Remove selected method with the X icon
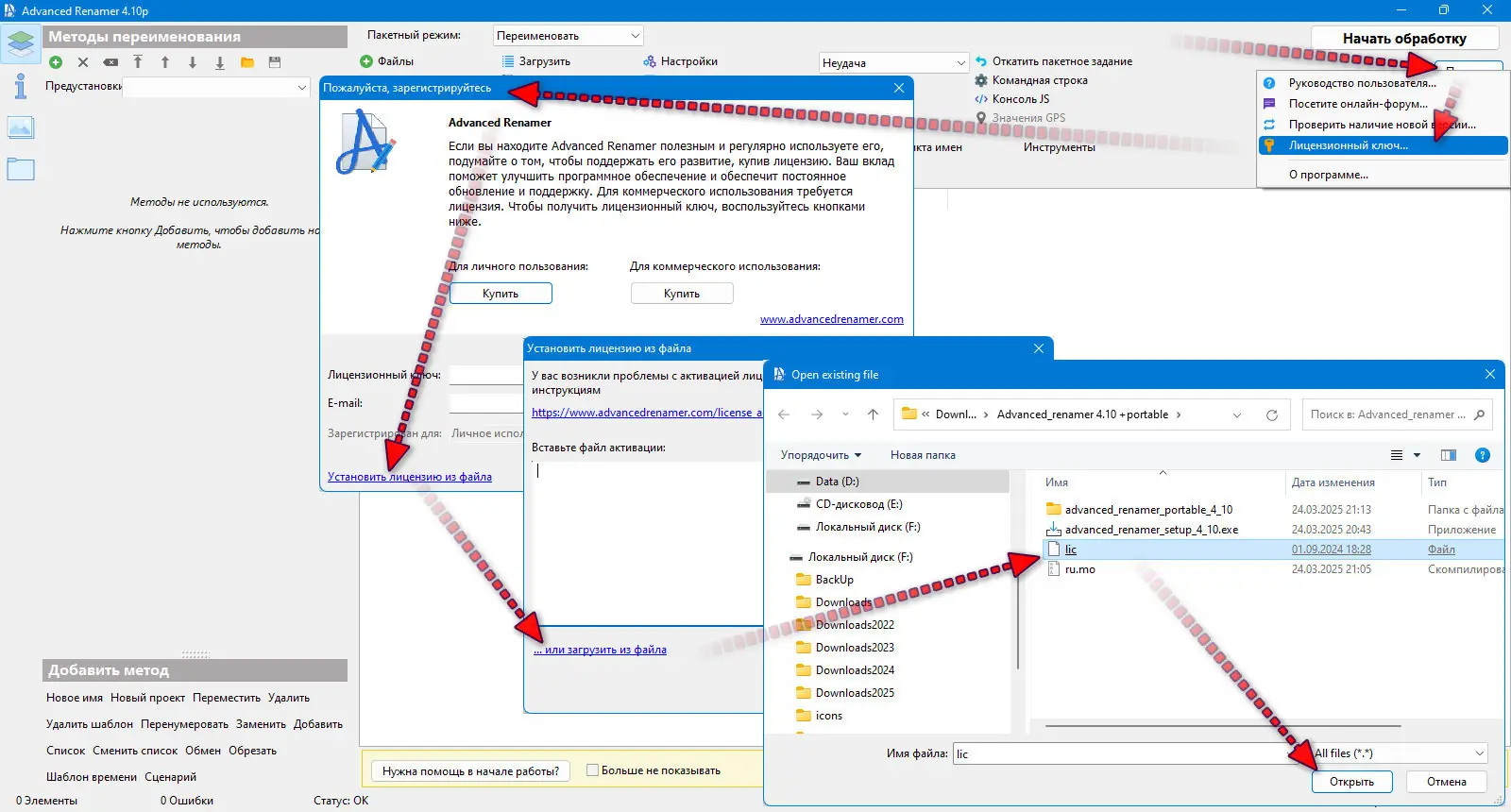1511x812 pixels. [83, 62]
